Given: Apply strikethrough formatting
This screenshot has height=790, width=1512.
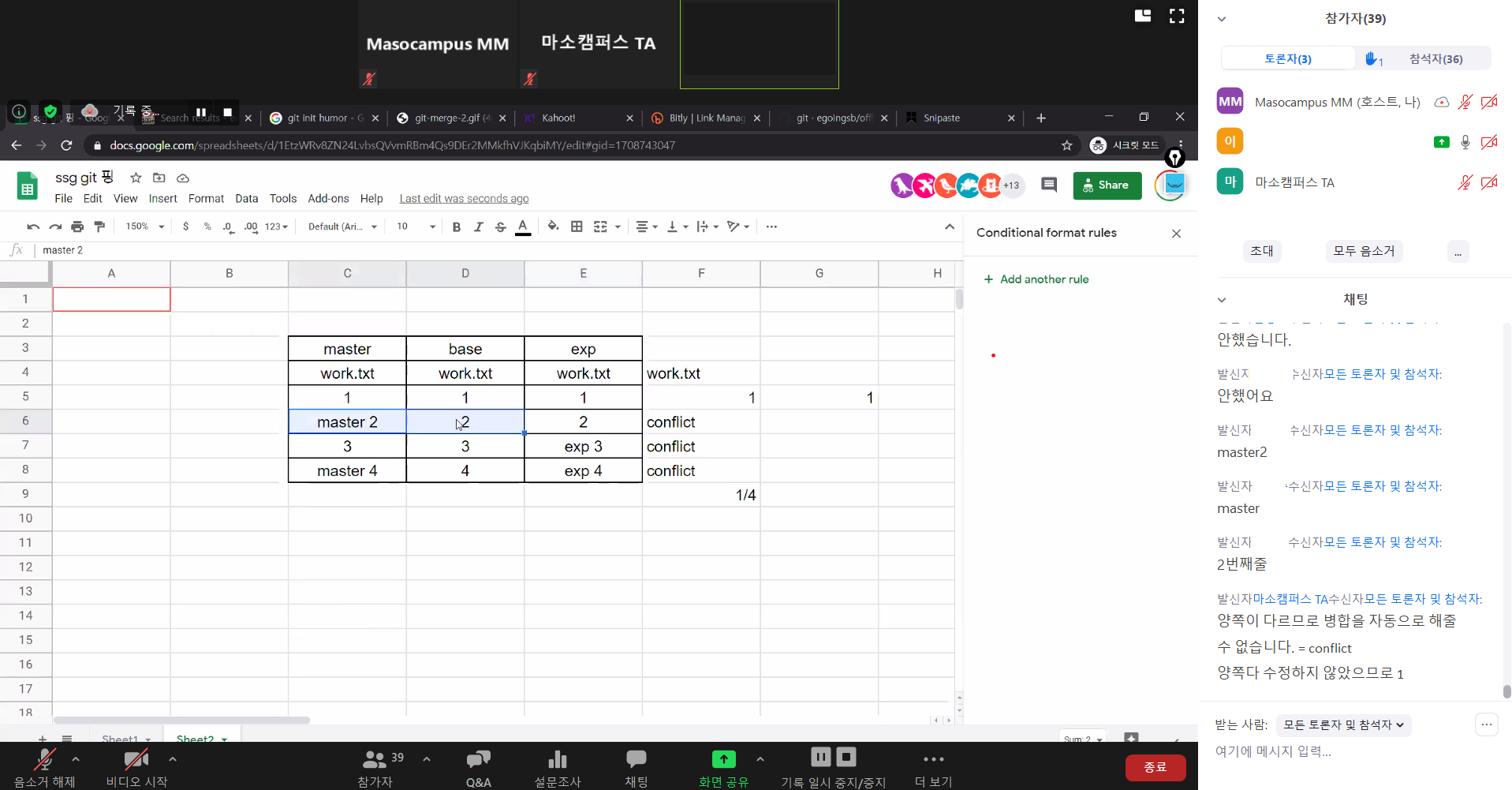Looking at the screenshot, I should click(500, 227).
